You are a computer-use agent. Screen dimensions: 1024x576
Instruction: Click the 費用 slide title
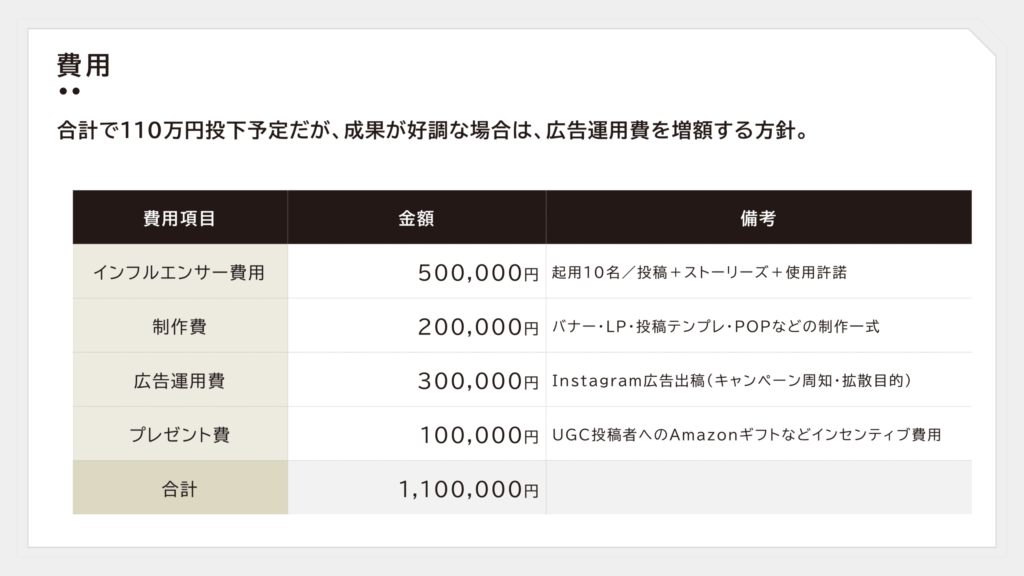(84, 65)
